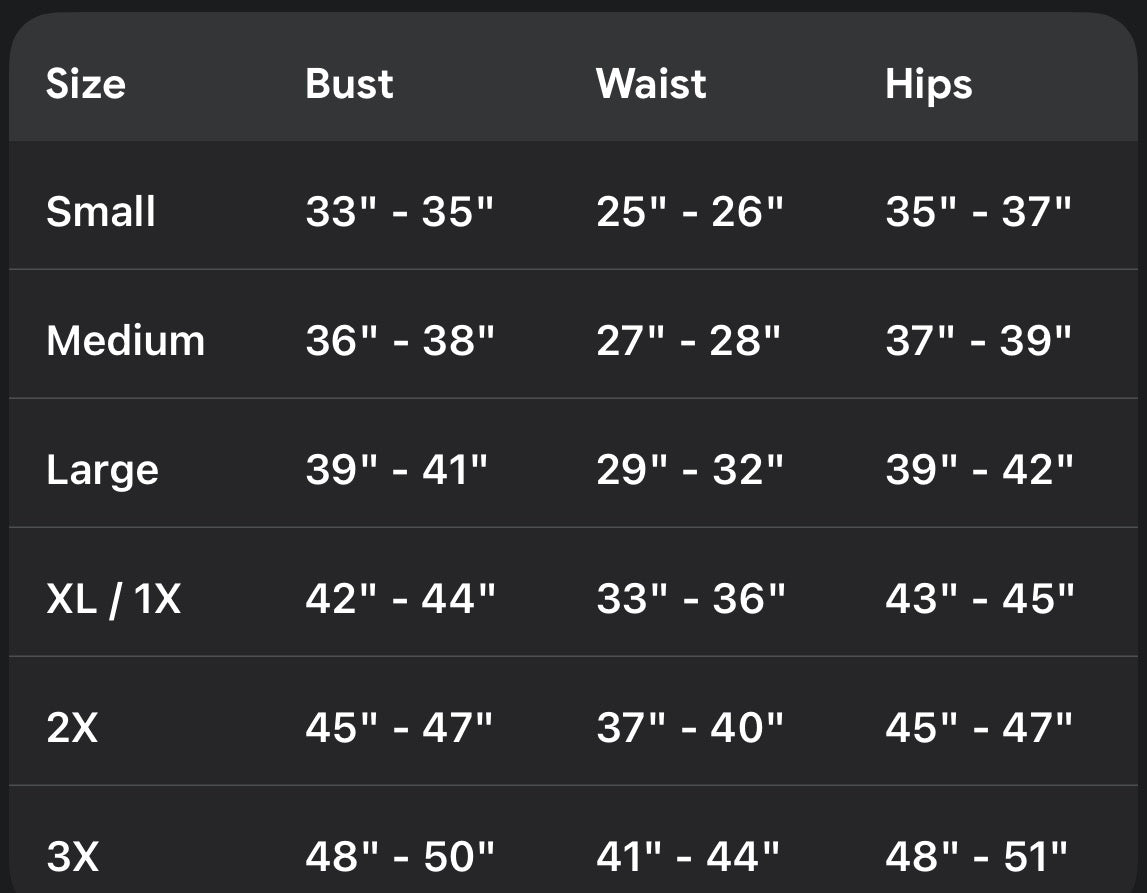Select the 3X size row label
The image size is (1147, 893).
(72, 857)
